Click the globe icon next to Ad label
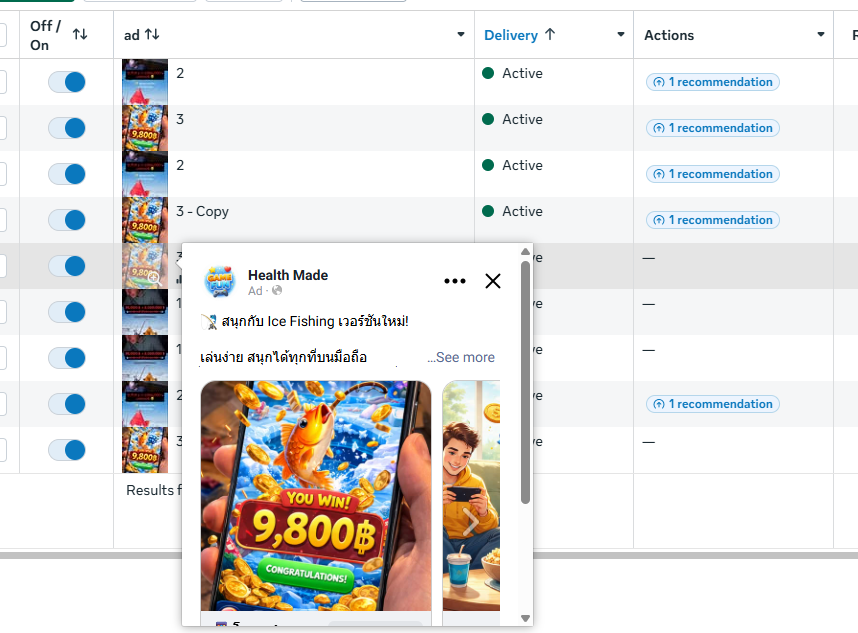 pos(277,291)
